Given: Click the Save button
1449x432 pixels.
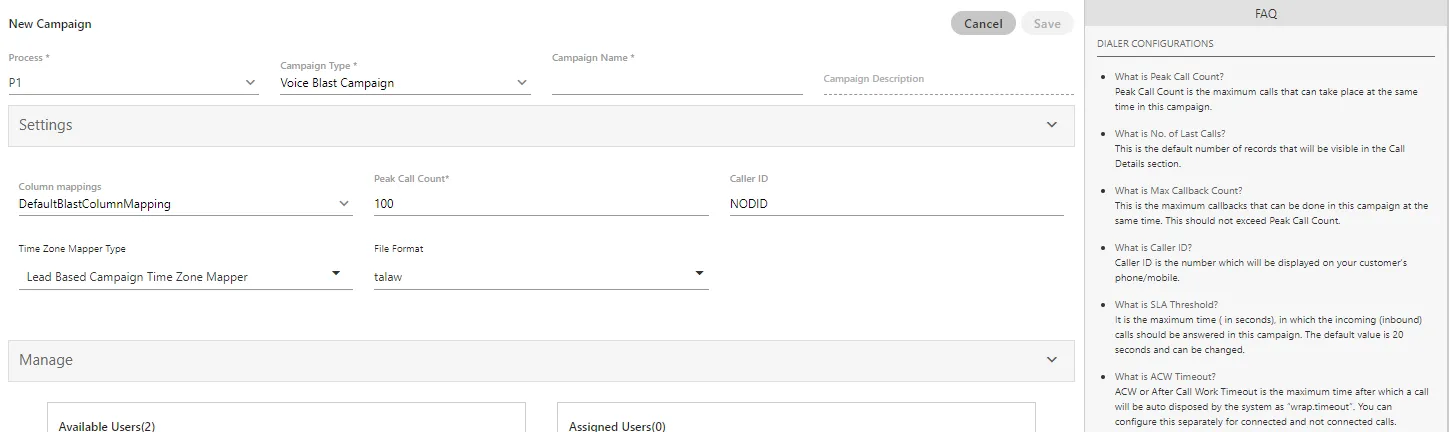Looking at the screenshot, I should (x=1047, y=24).
